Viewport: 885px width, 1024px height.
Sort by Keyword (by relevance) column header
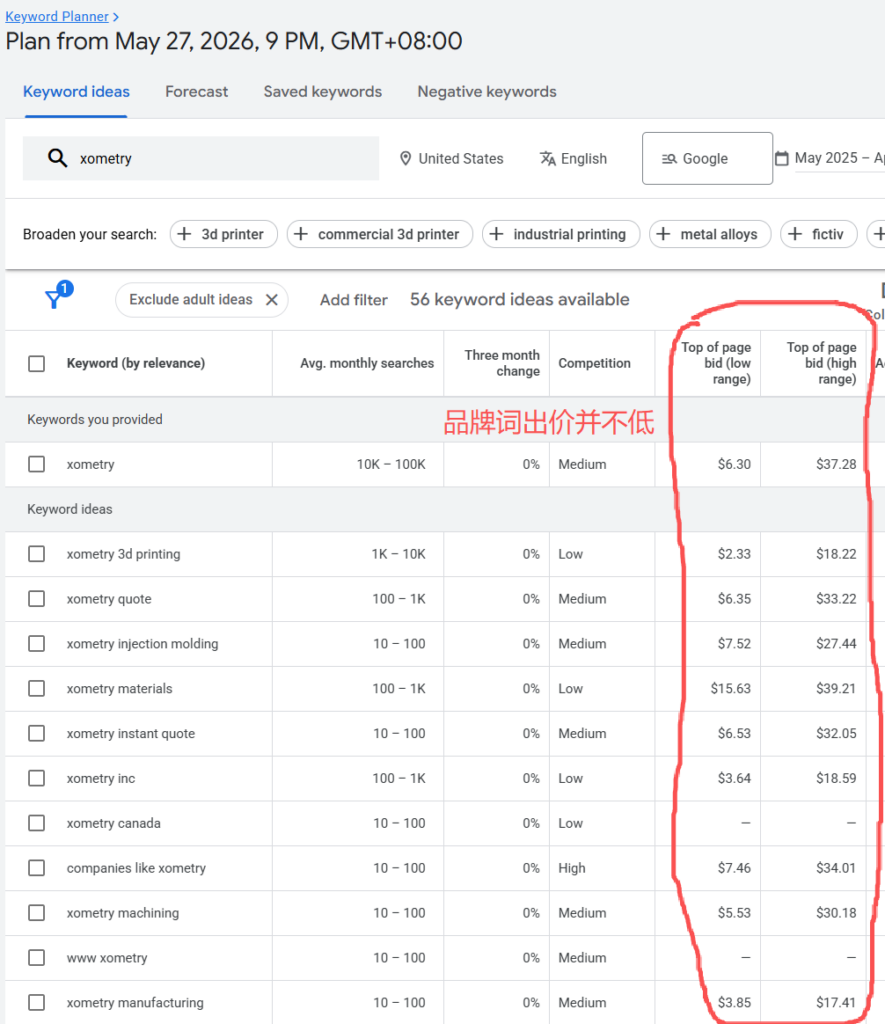136,364
